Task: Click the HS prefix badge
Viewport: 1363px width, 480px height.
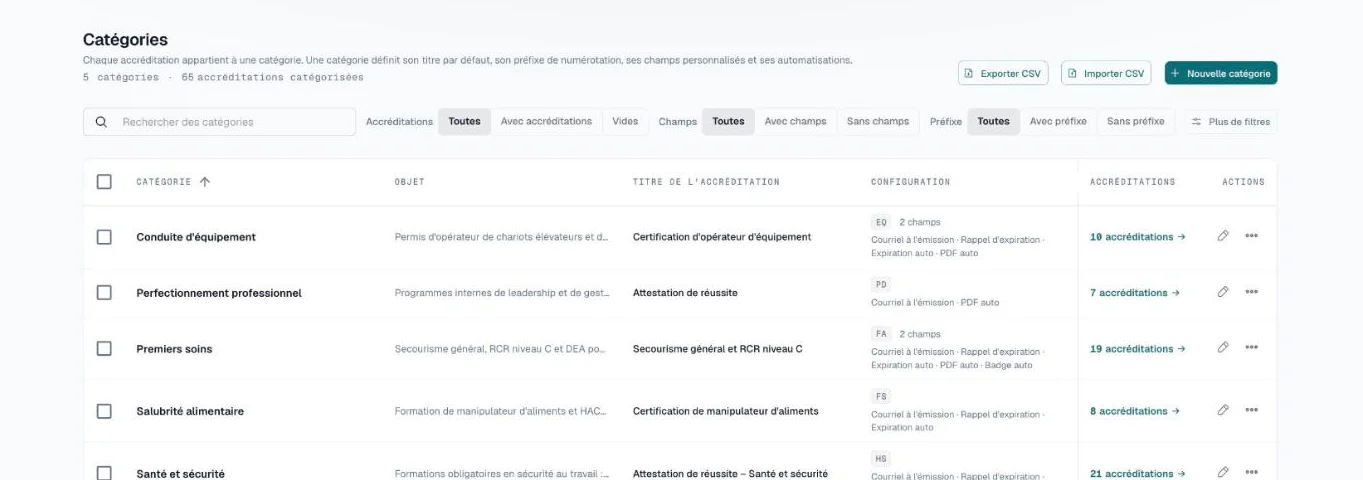Action: (x=881, y=459)
